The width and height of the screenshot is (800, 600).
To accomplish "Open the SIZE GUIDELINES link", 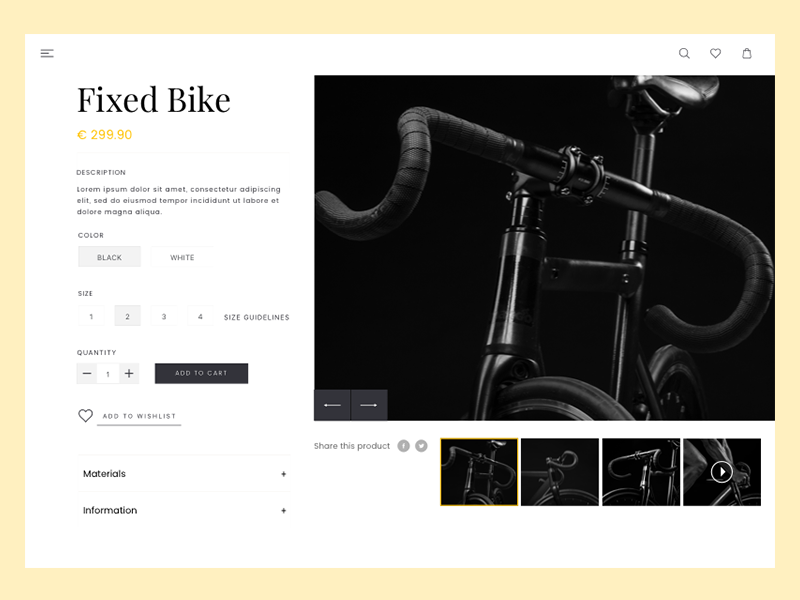I will coord(257,317).
